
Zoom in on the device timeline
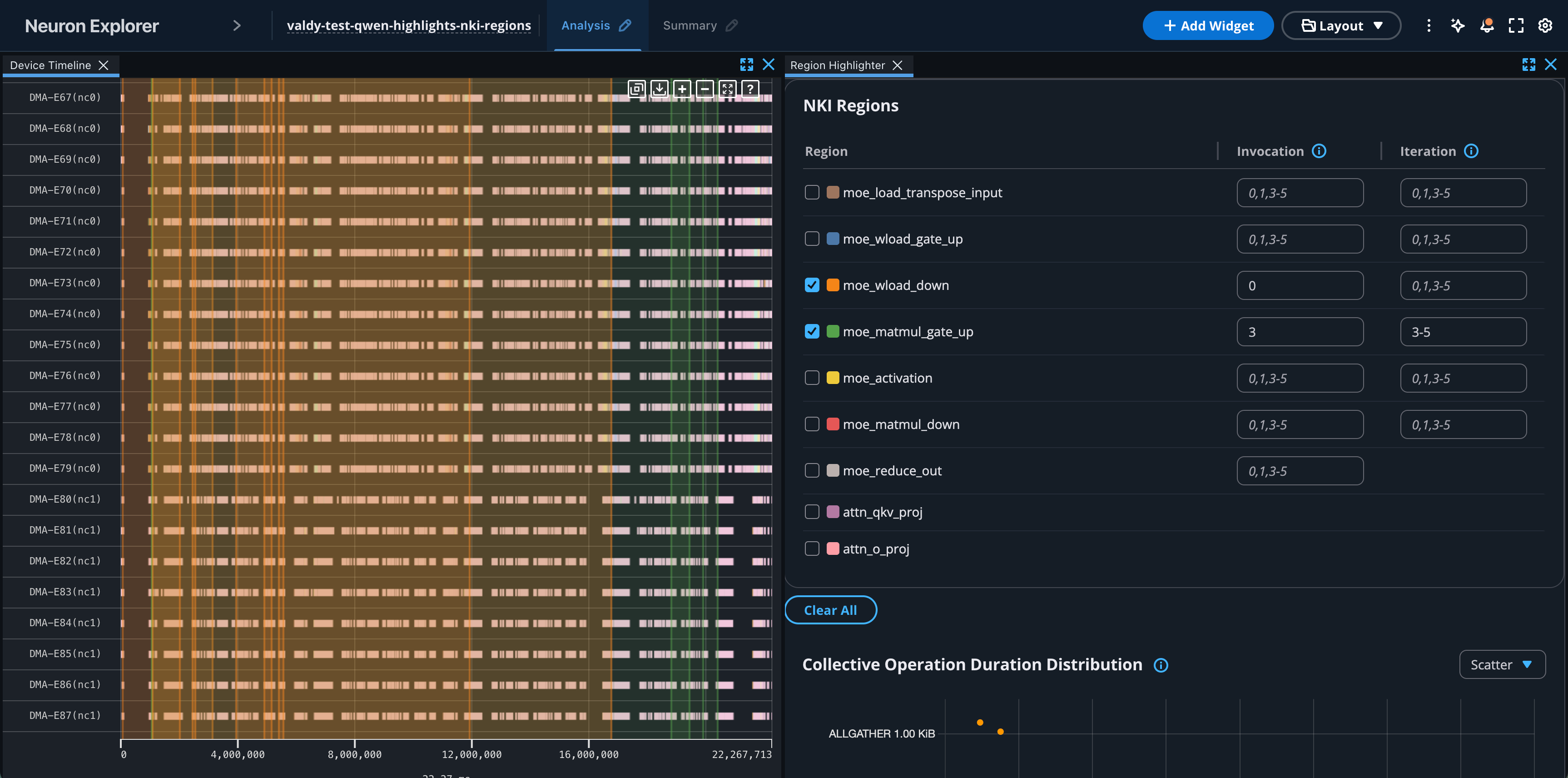pos(682,89)
